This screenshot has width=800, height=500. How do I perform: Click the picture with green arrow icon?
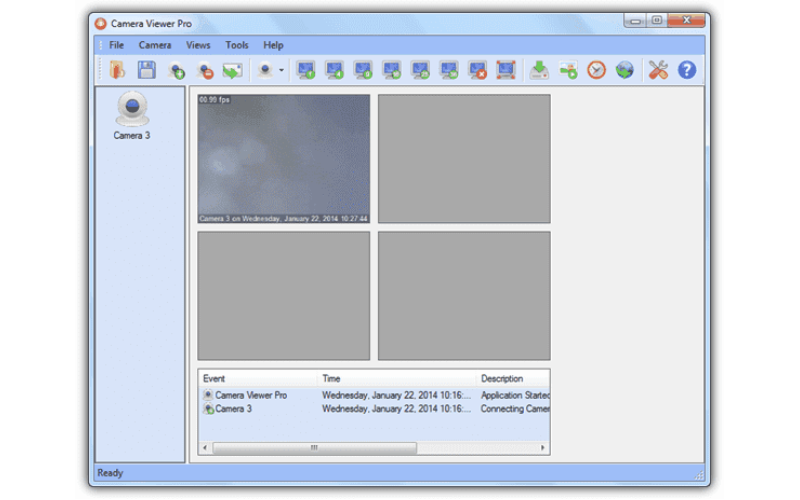click(233, 70)
